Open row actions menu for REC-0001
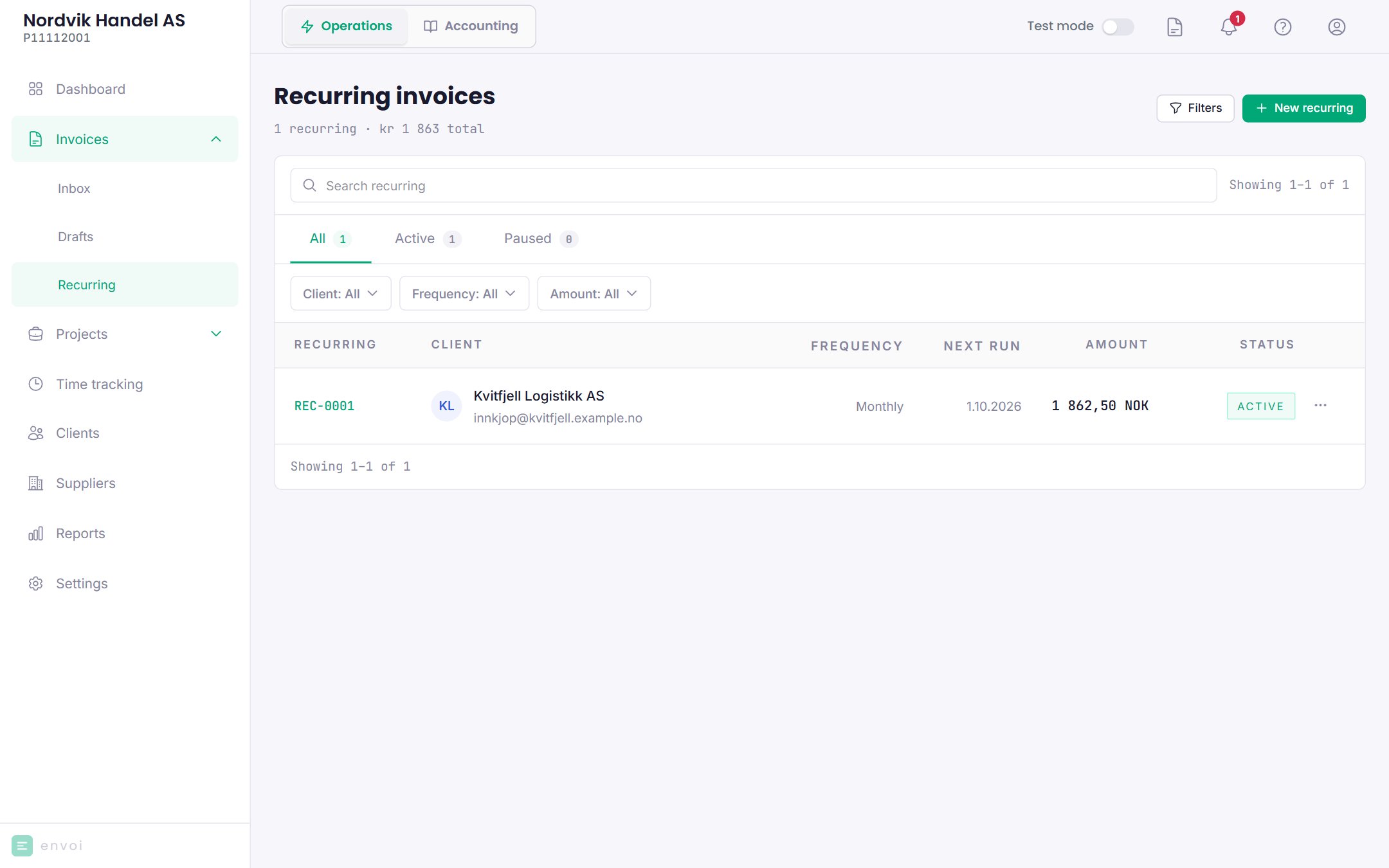1389x868 pixels. click(1321, 405)
